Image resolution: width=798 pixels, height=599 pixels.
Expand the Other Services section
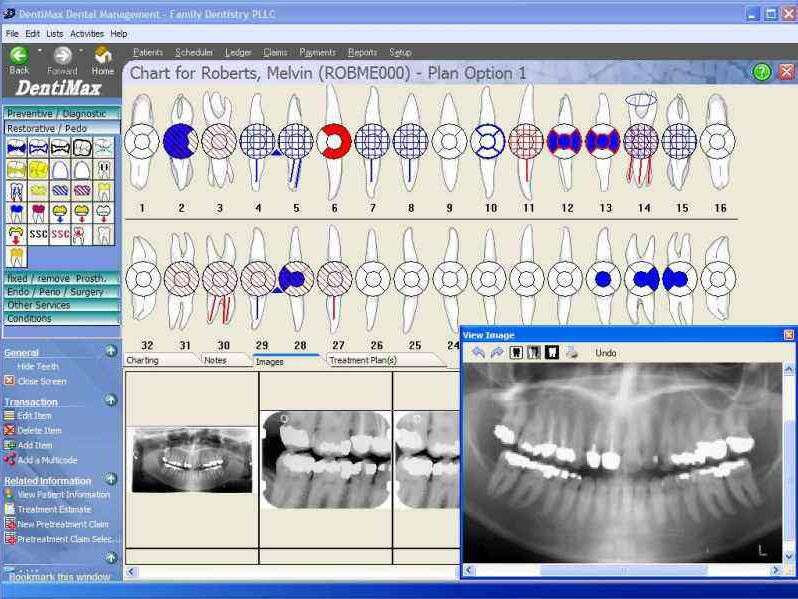pyautogui.click(x=62, y=305)
